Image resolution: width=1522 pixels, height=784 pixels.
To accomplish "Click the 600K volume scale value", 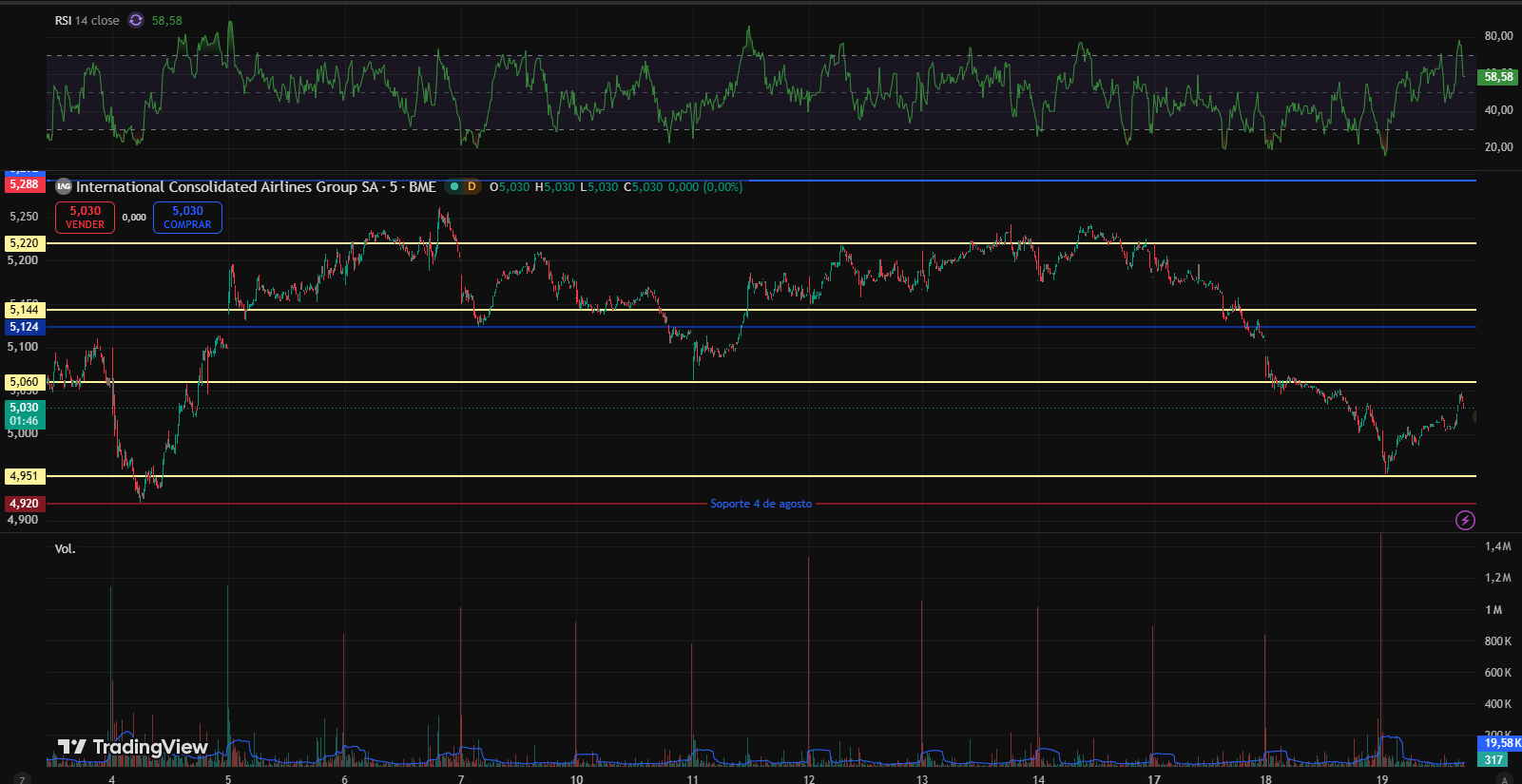I will coord(1498,673).
